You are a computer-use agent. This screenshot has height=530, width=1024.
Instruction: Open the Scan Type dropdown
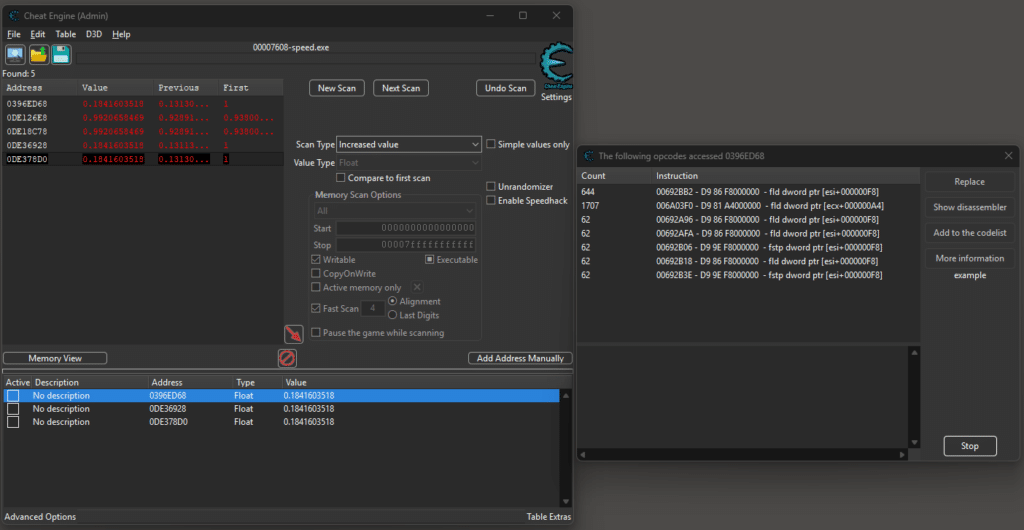[409, 145]
